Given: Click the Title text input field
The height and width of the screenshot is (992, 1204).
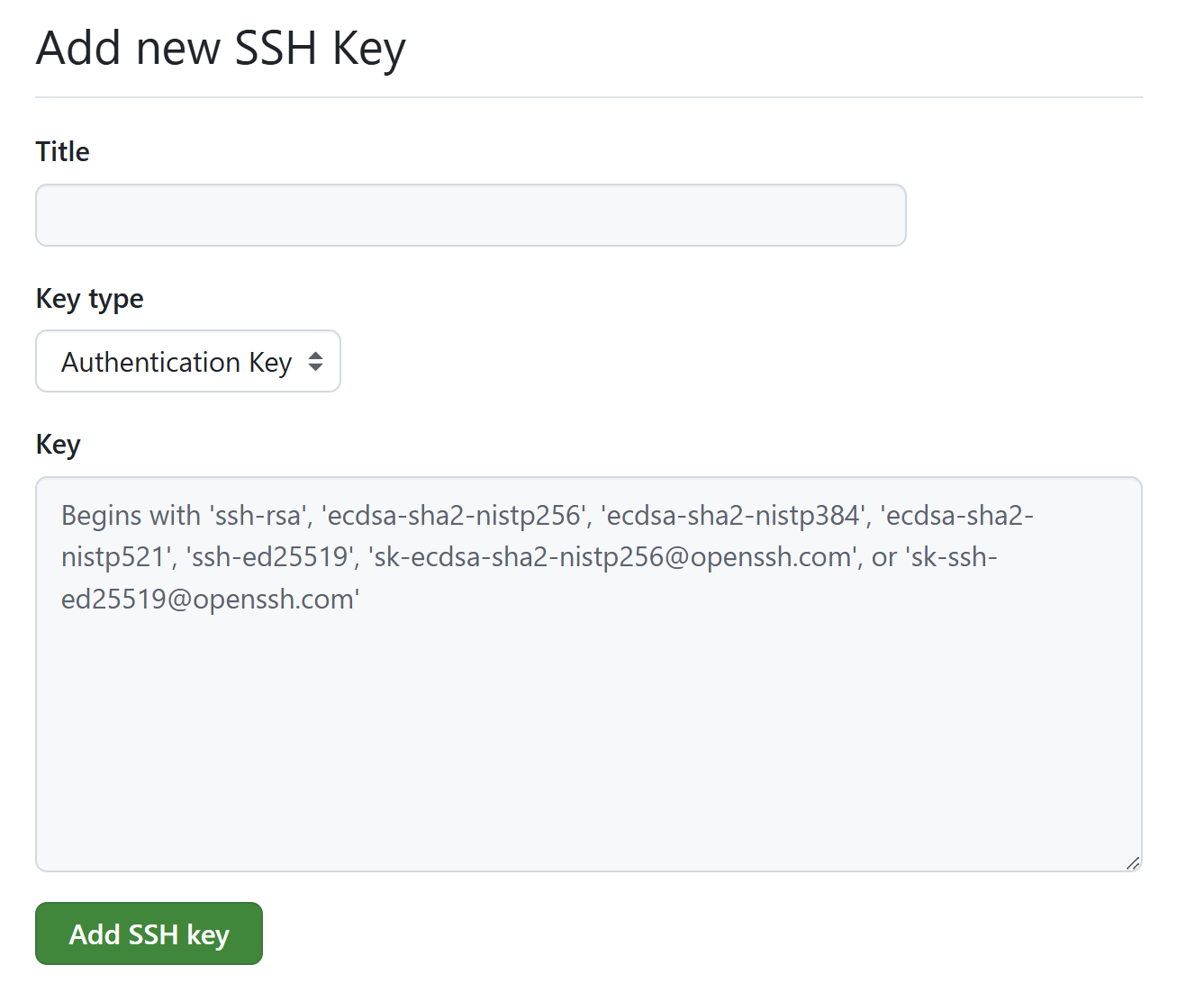Looking at the screenshot, I should tap(470, 215).
